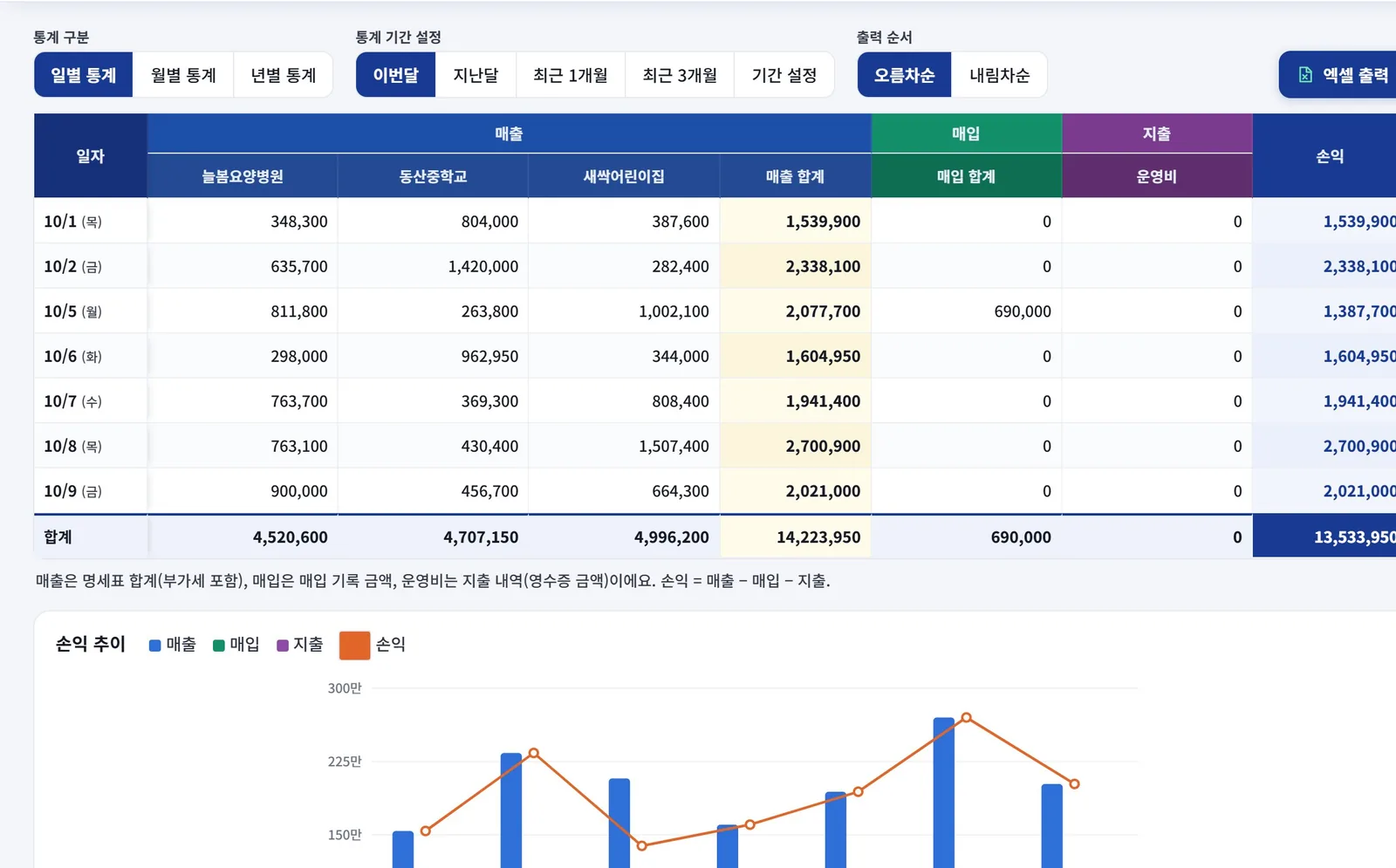Select 내림차순 sort order
The width and height of the screenshot is (1396, 868).
(999, 75)
